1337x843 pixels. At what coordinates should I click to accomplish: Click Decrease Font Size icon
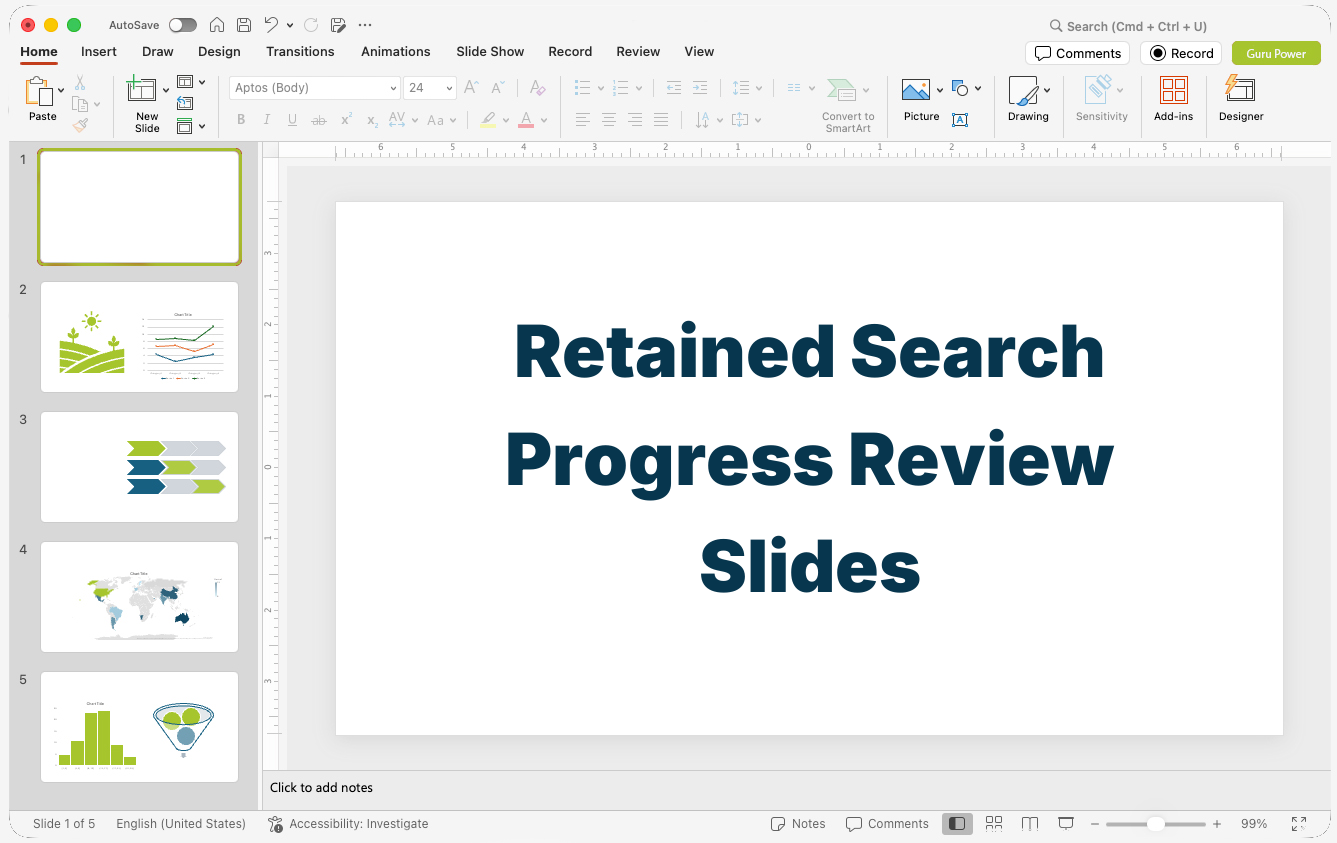click(498, 88)
